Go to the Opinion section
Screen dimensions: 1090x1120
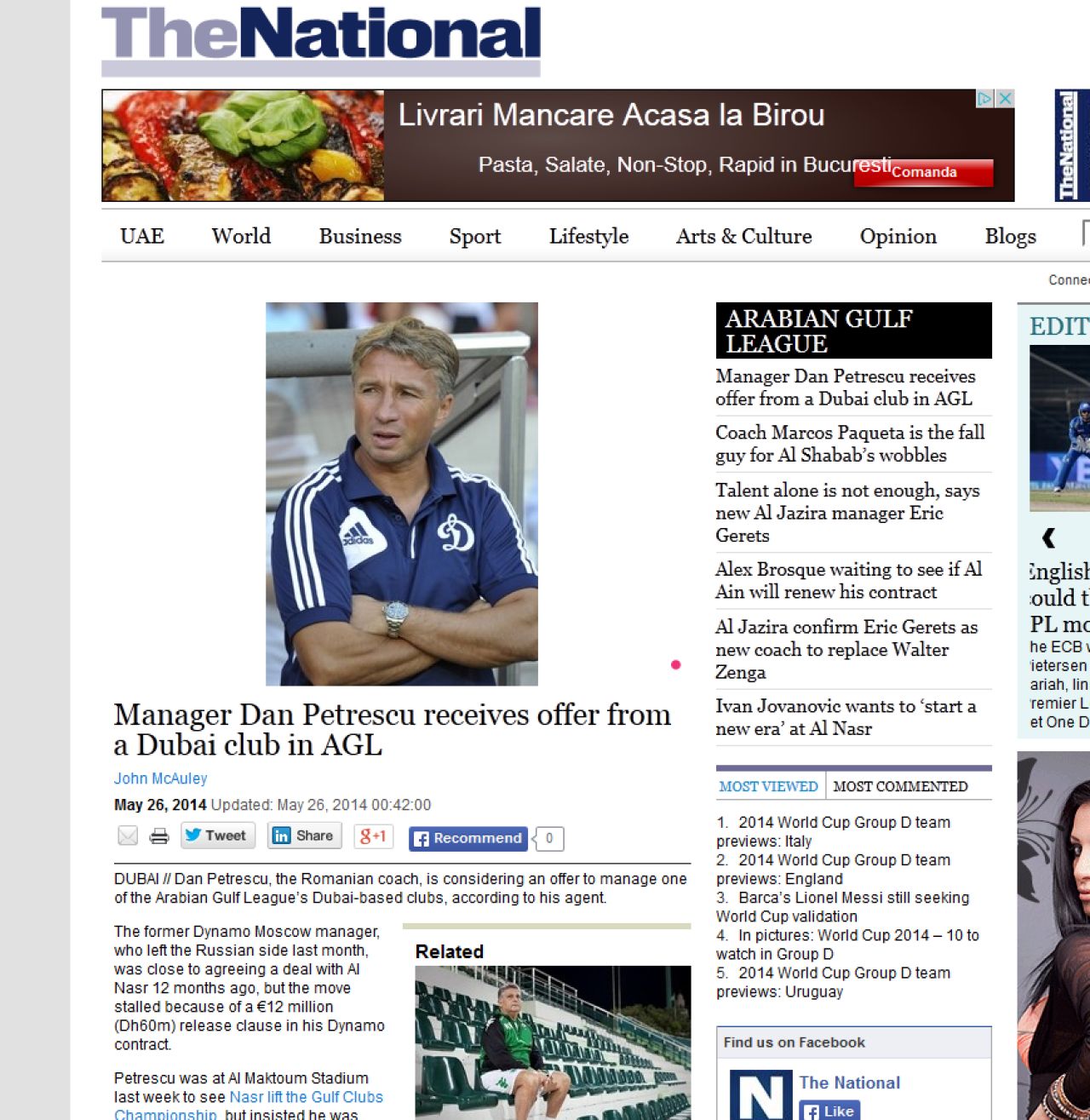[x=898, y=237]
